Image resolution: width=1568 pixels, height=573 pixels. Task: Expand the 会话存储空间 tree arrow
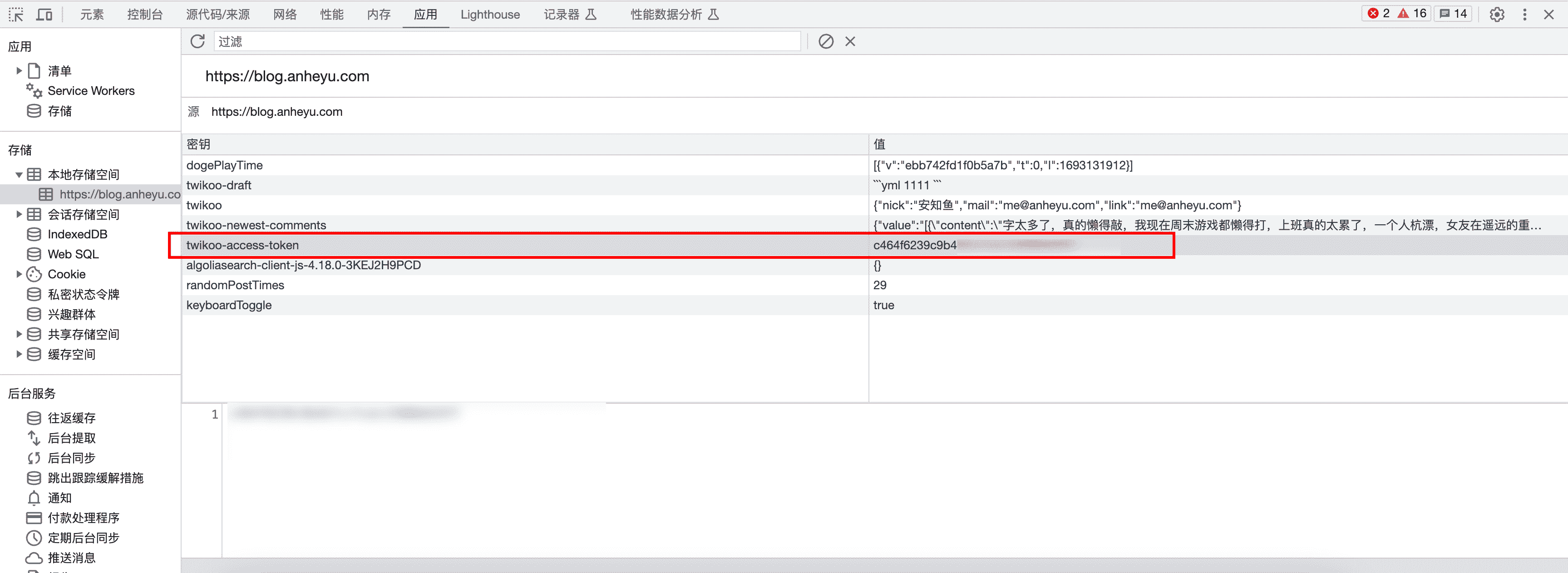pyautogui.click(x=19, y=214)
